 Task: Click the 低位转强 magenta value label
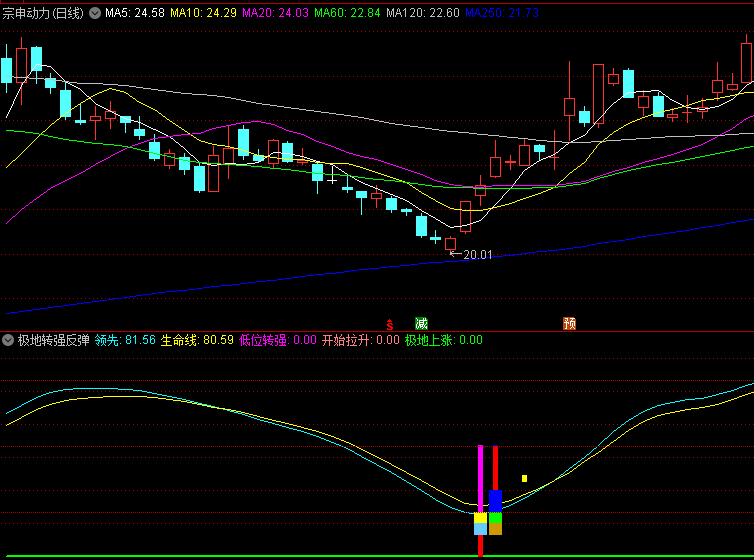pyautogui.click(x=277, y=340)
